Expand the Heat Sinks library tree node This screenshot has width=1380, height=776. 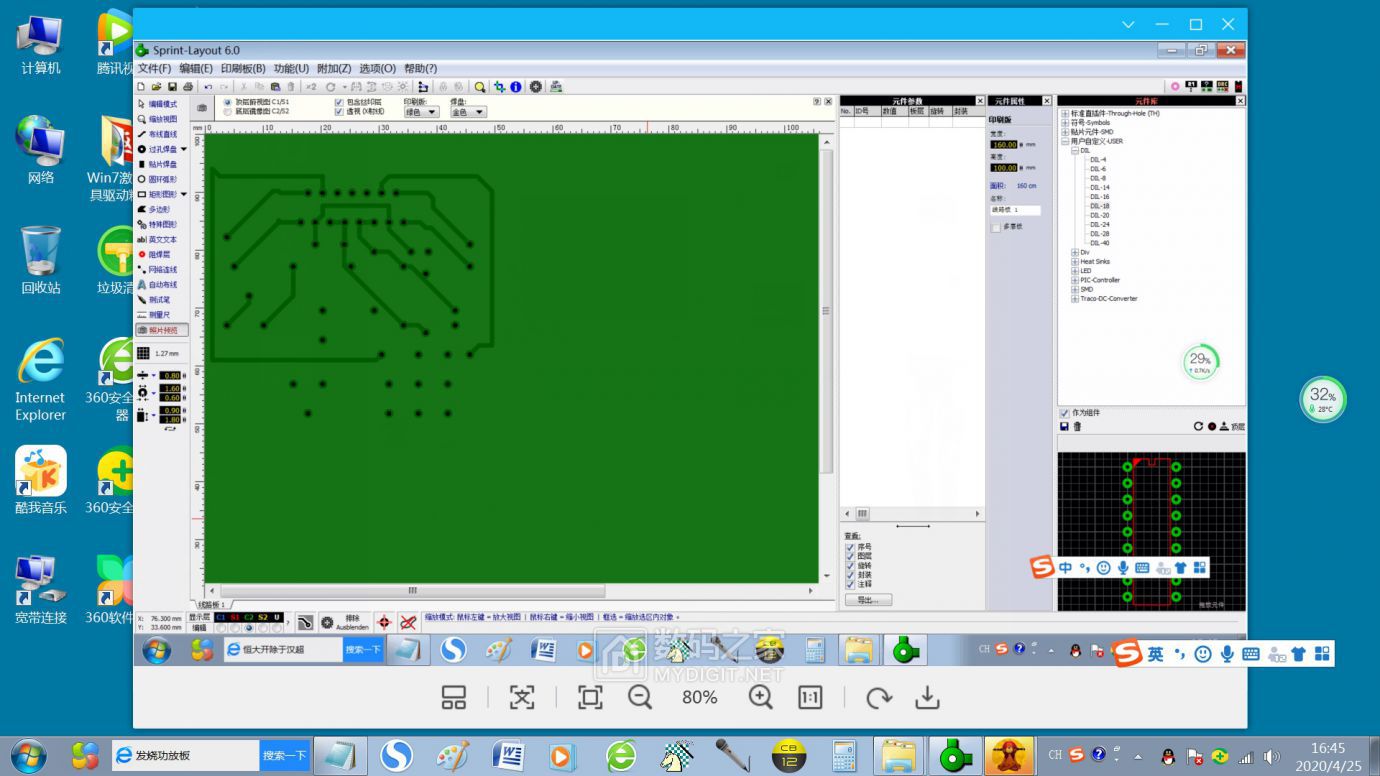(x=1075, y=262)
